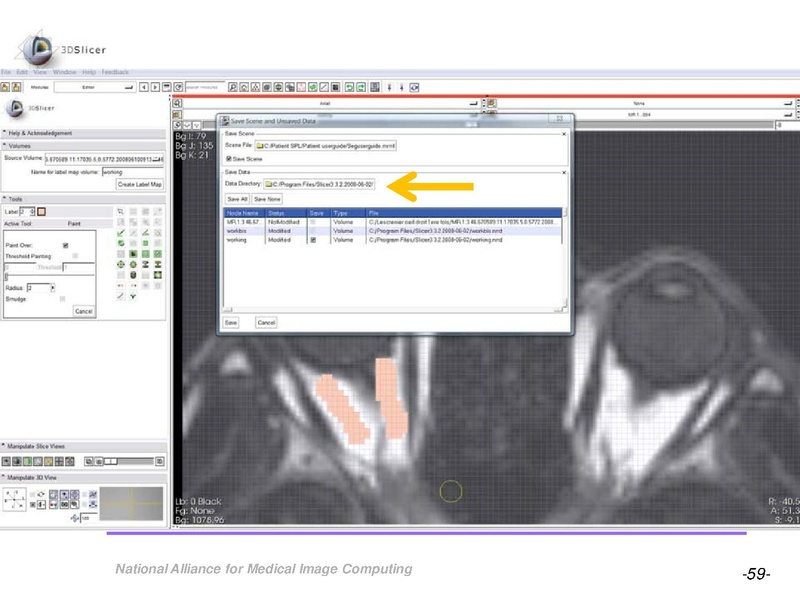Open the View menu
Image resolution: width=800 pixels, height=600 pixels.
pyautogui.click(x=40, y=72)
